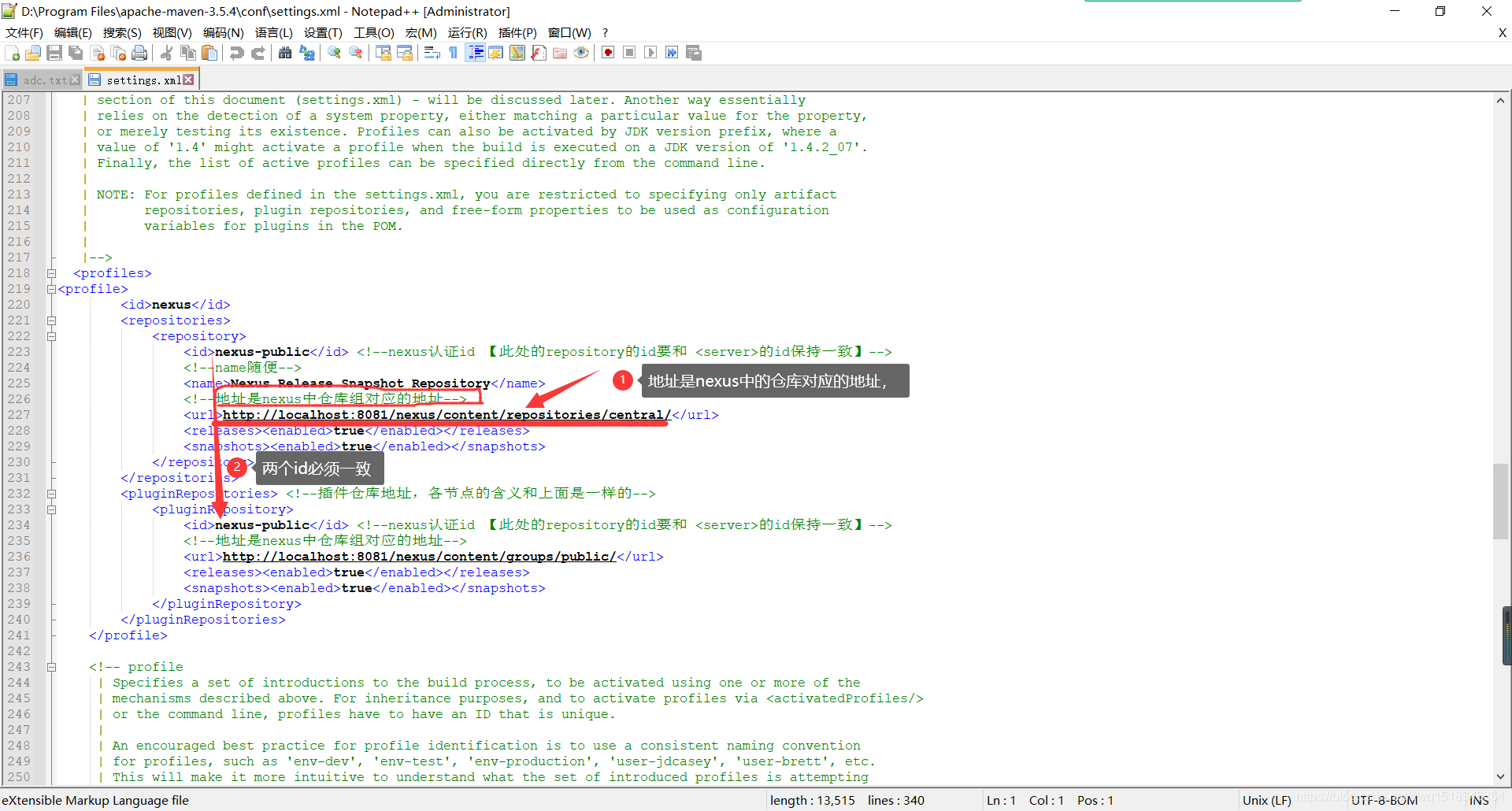Image resolution: width=1512 pixels, height=811 pixels.
Task: Close the settings.xml tab
Action: [x=188, y=79]
